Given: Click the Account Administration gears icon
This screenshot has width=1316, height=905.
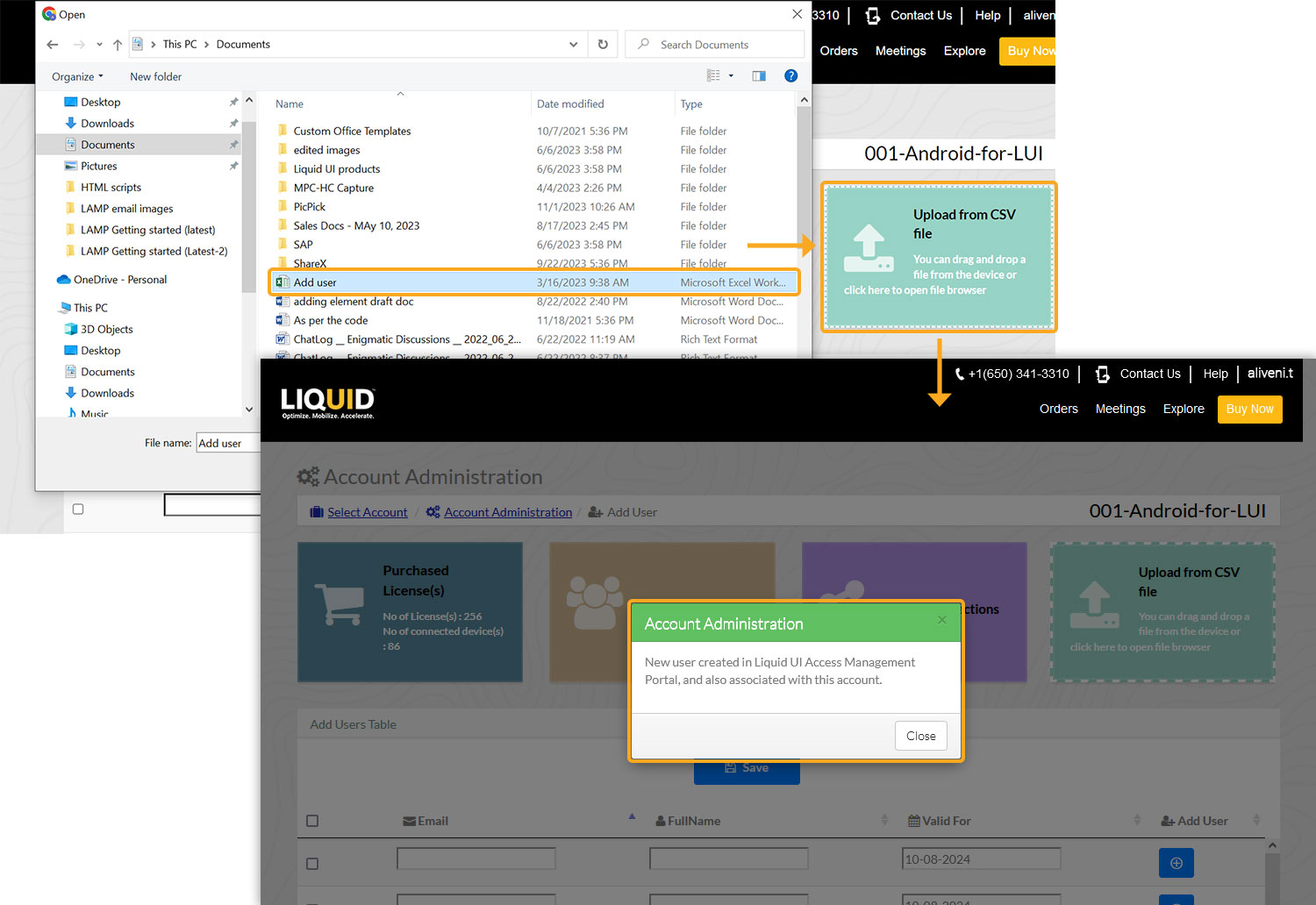Looking at the screenshot, I should (308, 477).
